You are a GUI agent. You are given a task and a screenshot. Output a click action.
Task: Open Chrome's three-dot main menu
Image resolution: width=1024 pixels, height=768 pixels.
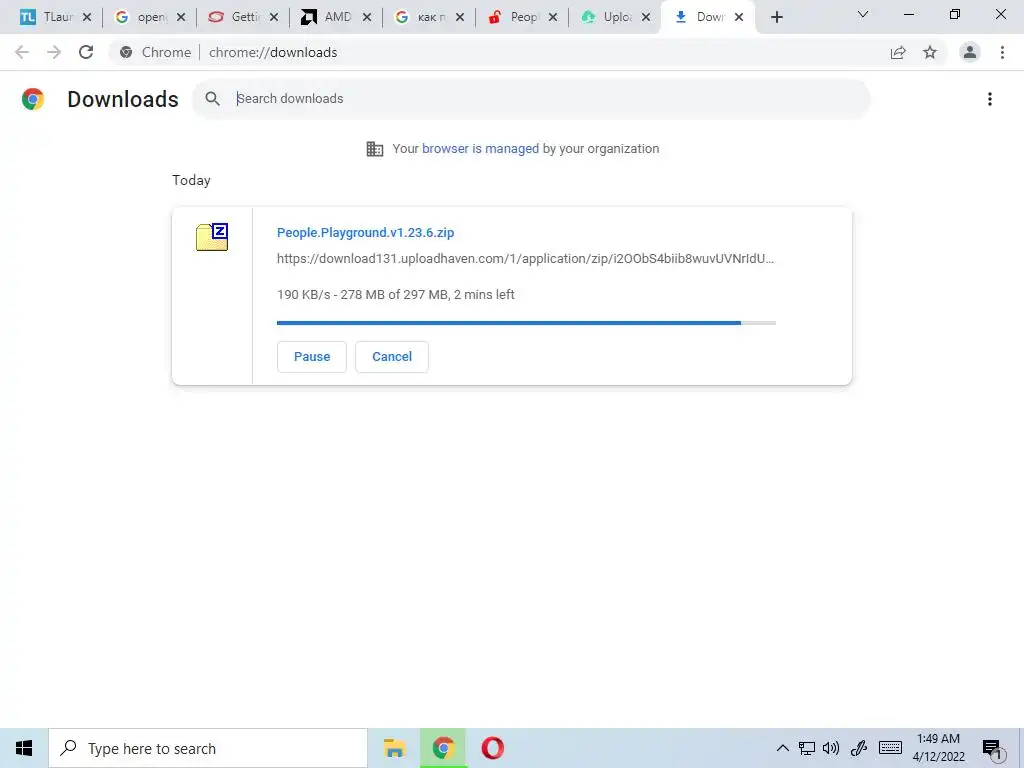[x=1002, y=52]
